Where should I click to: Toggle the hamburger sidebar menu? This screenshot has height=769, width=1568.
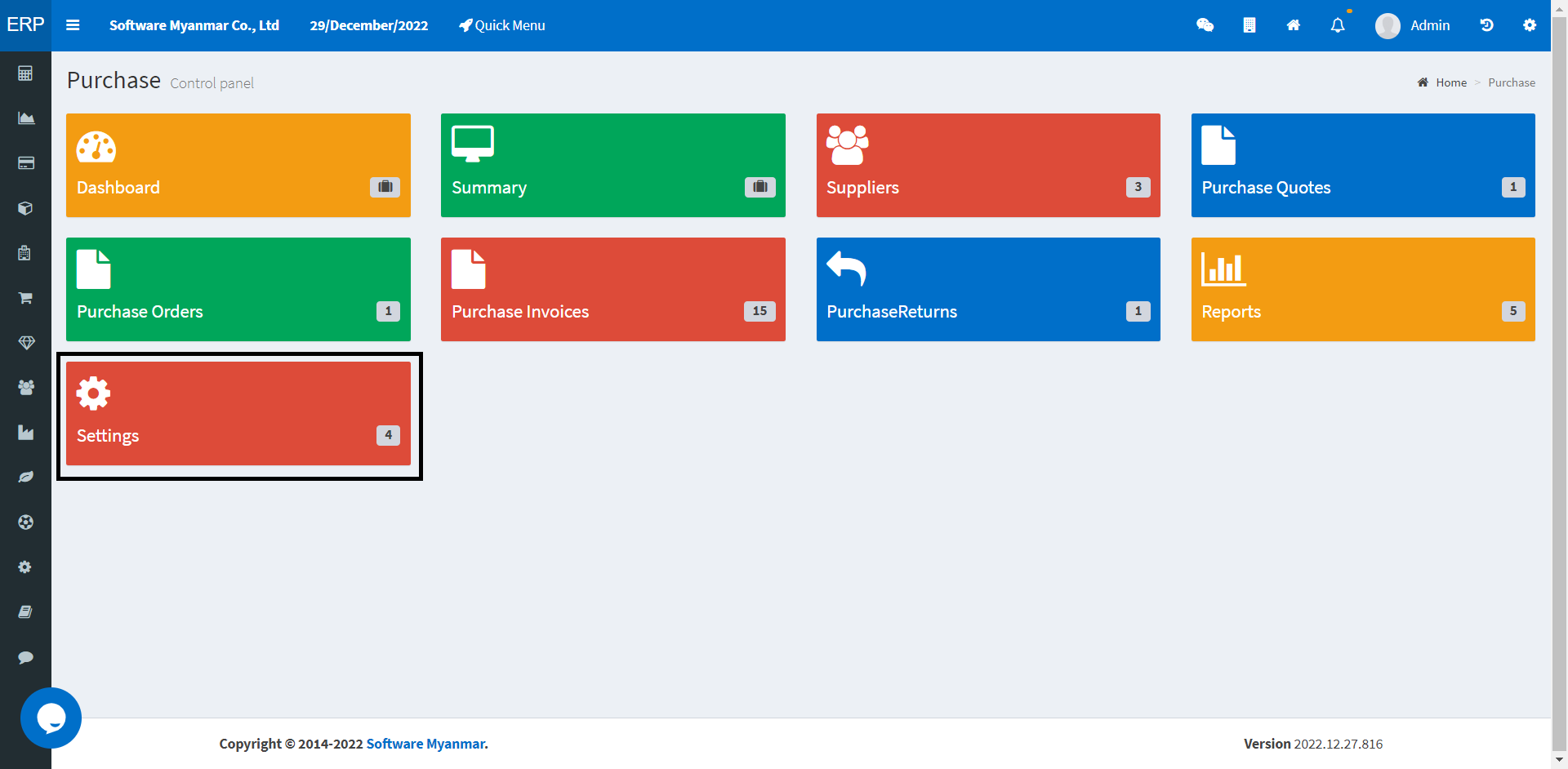73,25
